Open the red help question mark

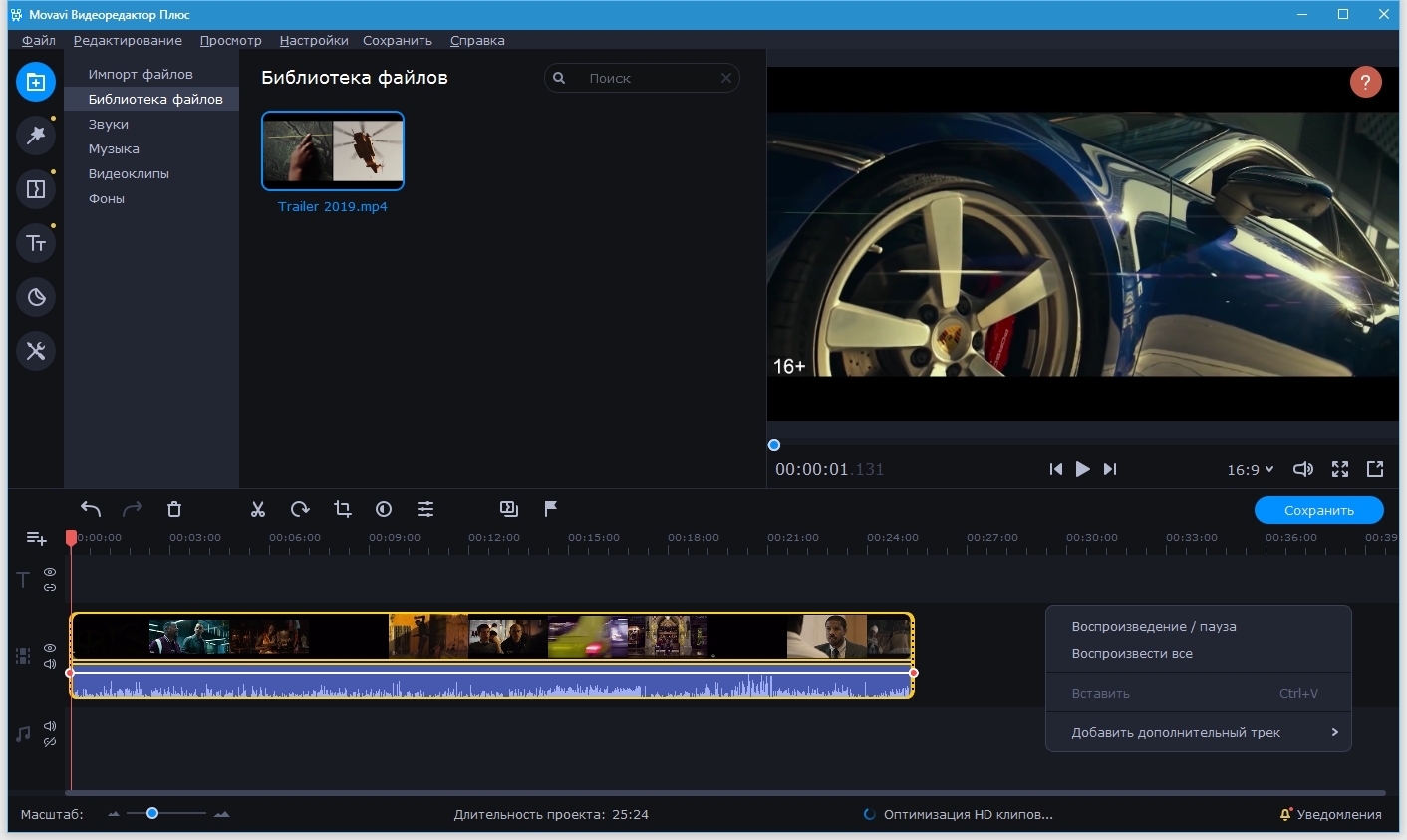tap(1365, 82)
